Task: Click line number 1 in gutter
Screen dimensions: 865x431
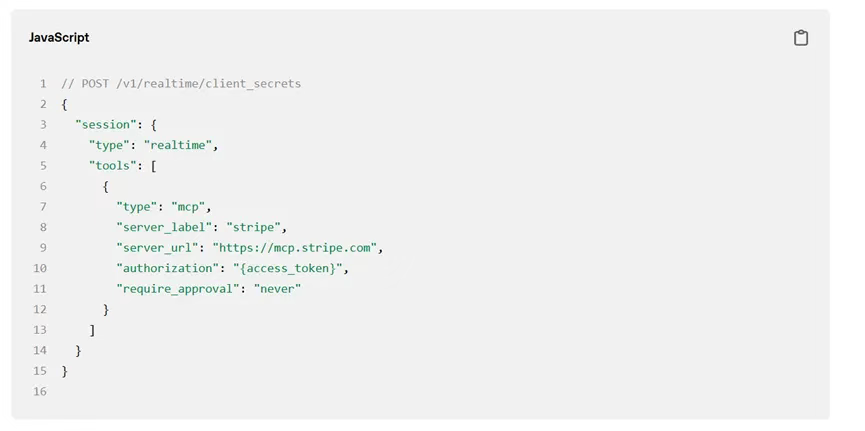Action: (43, 84)
